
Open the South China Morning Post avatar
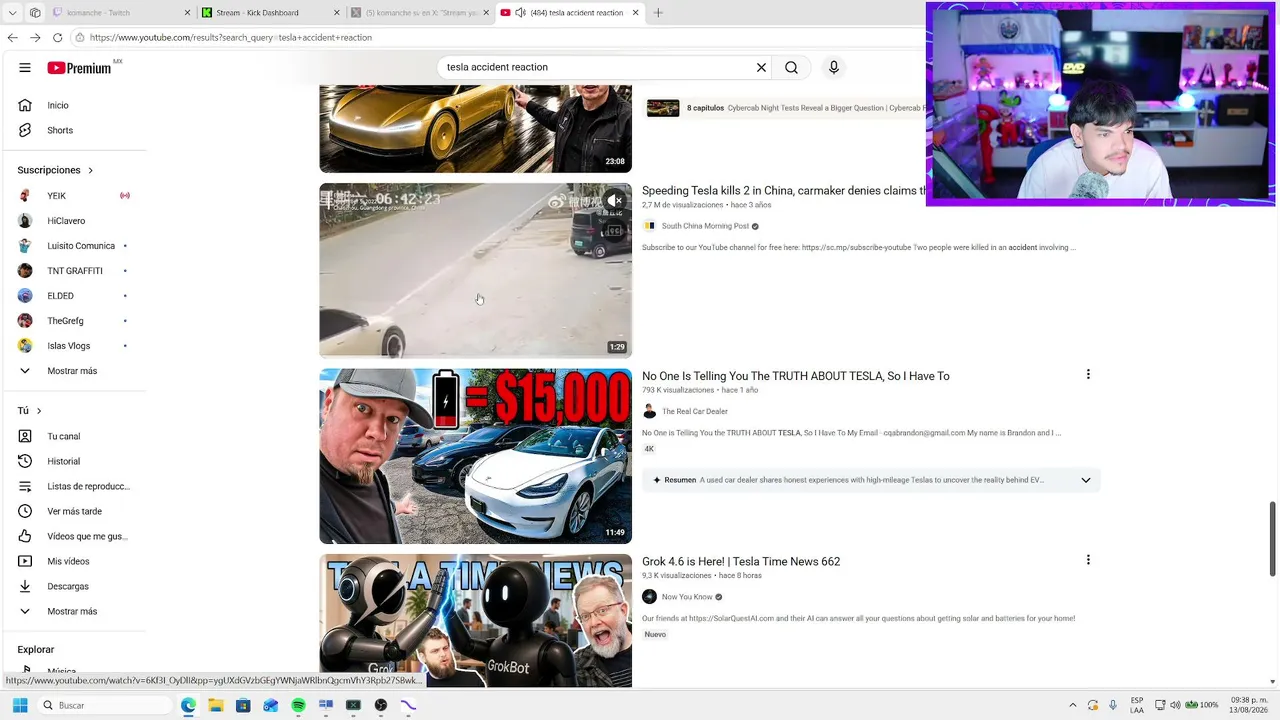(x=650, y=226)
